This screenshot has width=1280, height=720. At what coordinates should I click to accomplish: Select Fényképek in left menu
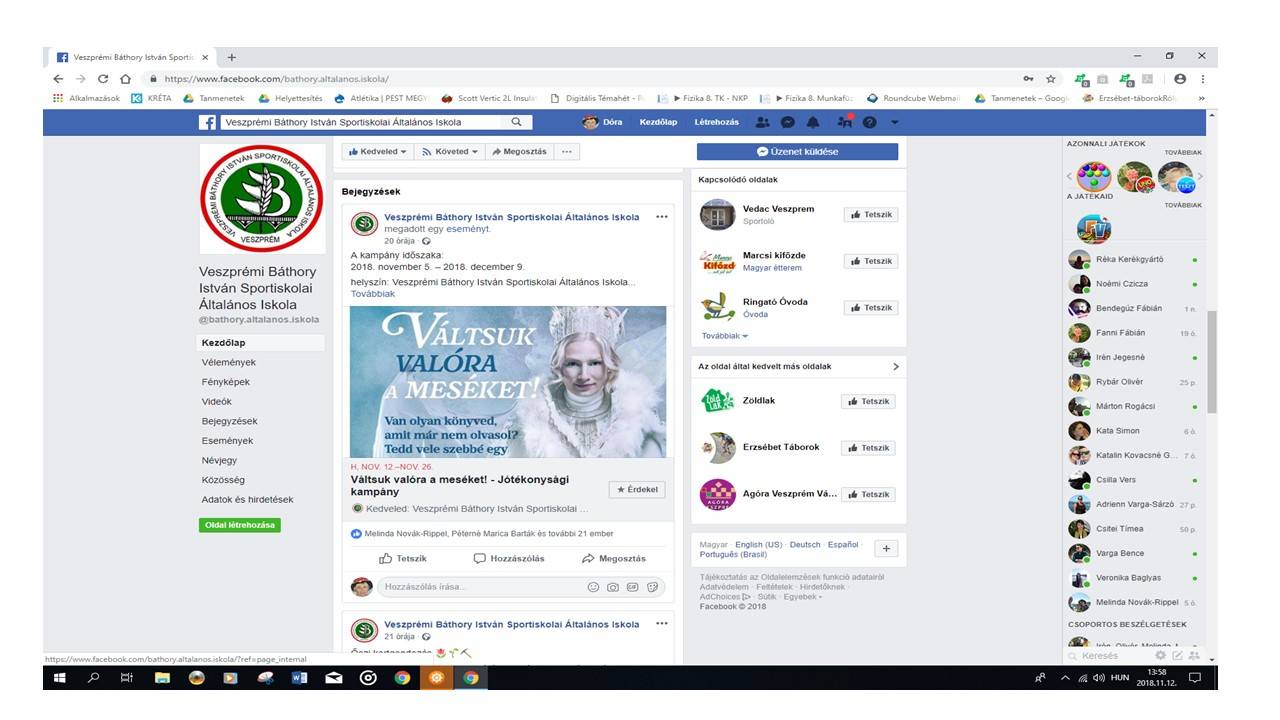225,382
